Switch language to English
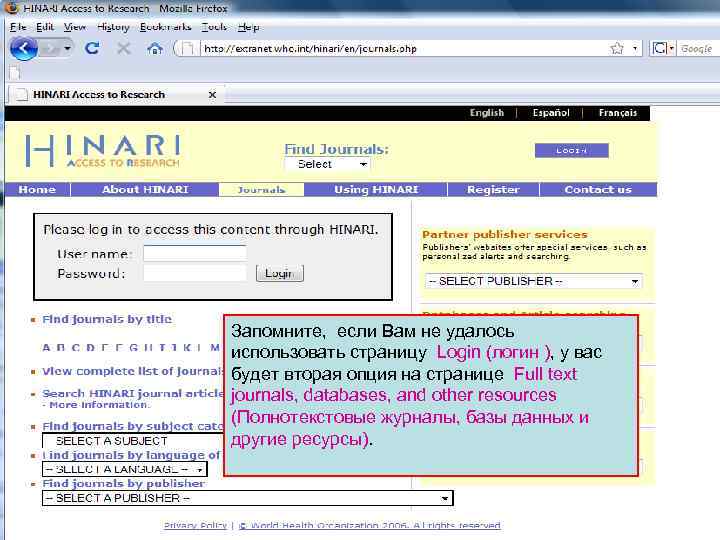This screenshot has height=540, width=720. pos(487,113)
